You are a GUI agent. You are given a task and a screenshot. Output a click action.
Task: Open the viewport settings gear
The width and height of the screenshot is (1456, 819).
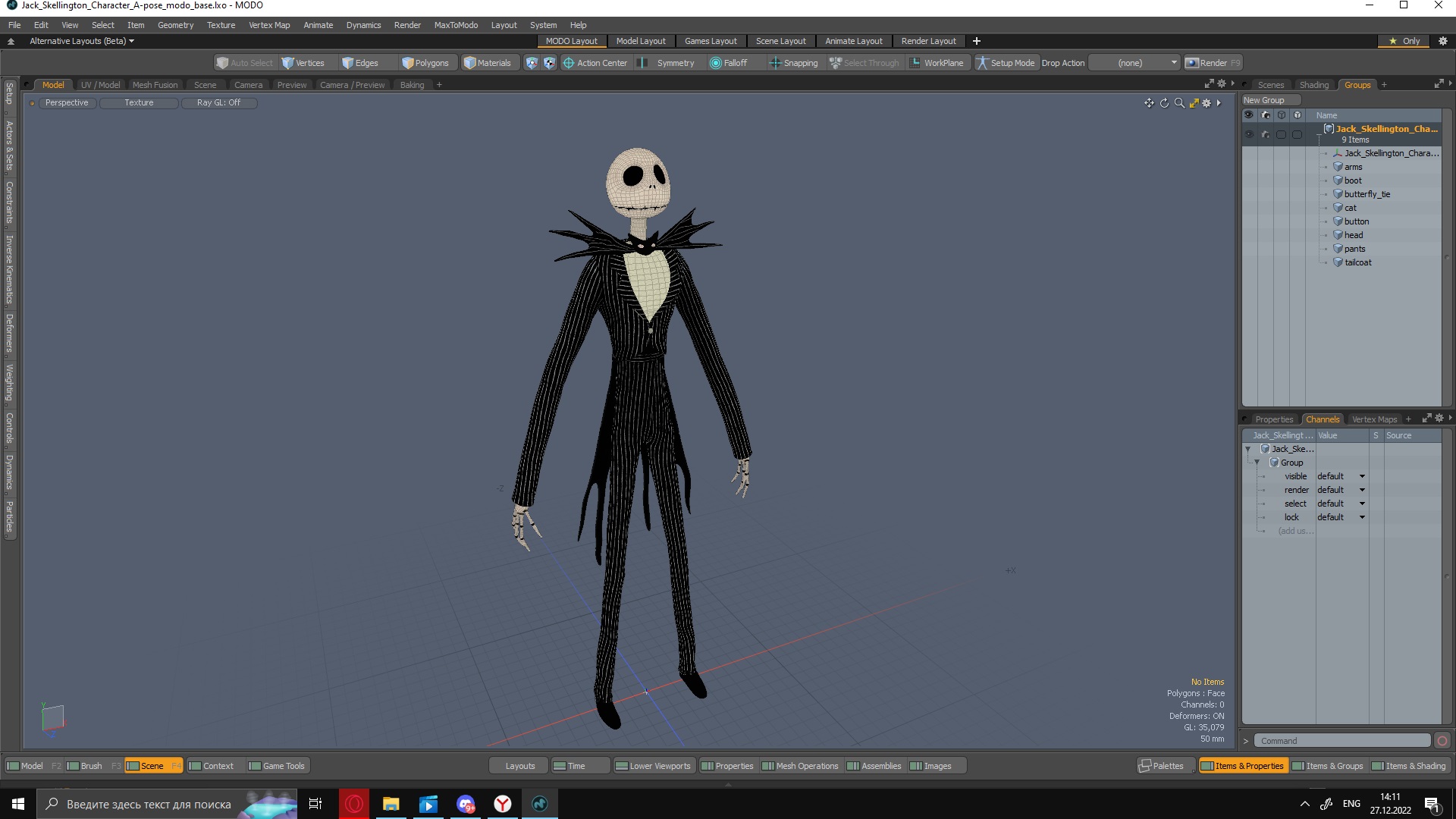(x=1207, y=103)
